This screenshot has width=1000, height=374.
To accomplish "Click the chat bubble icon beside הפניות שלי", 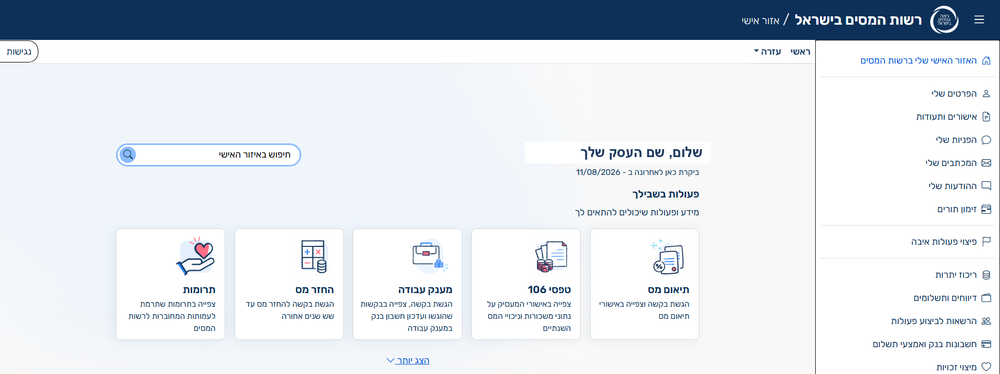I will pos(987,140).
